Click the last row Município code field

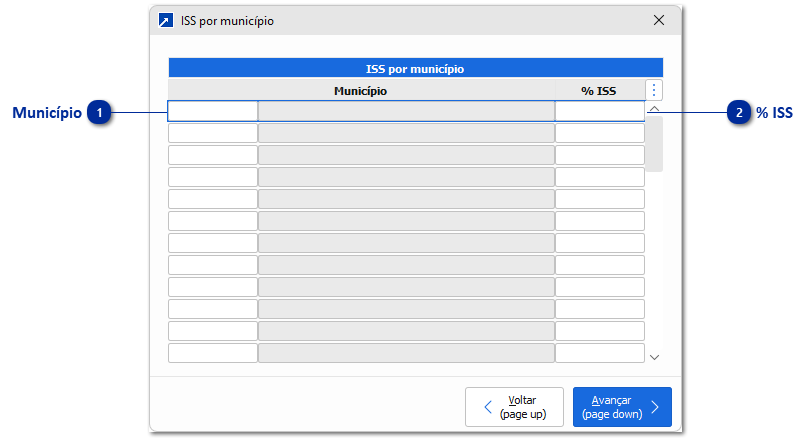tap(212, 353)
